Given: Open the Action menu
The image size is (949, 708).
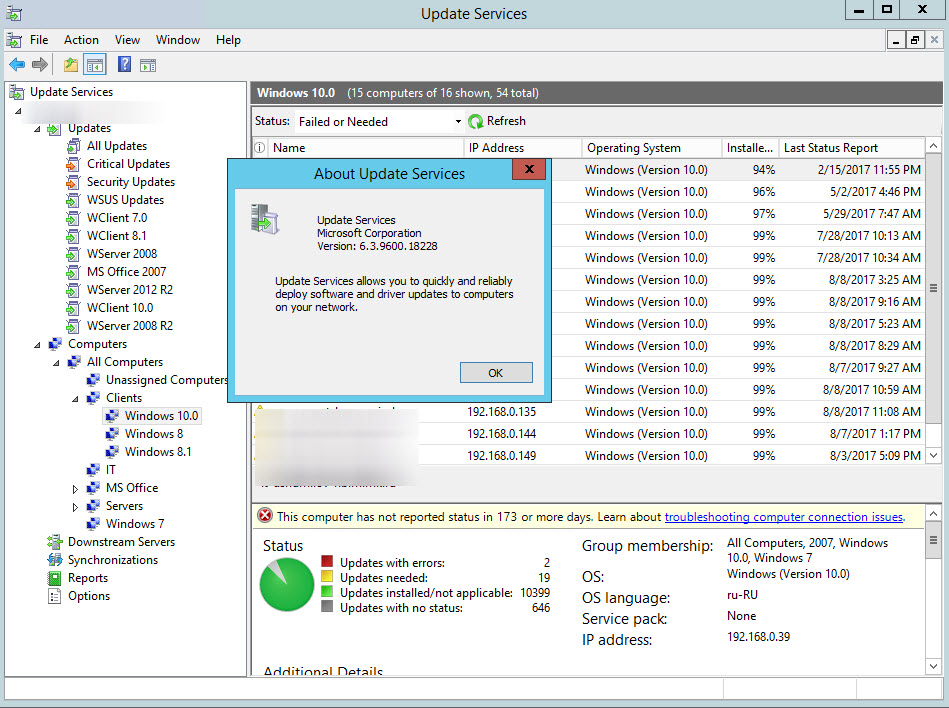Looking at the screenshot, I should tap(81, 40).
